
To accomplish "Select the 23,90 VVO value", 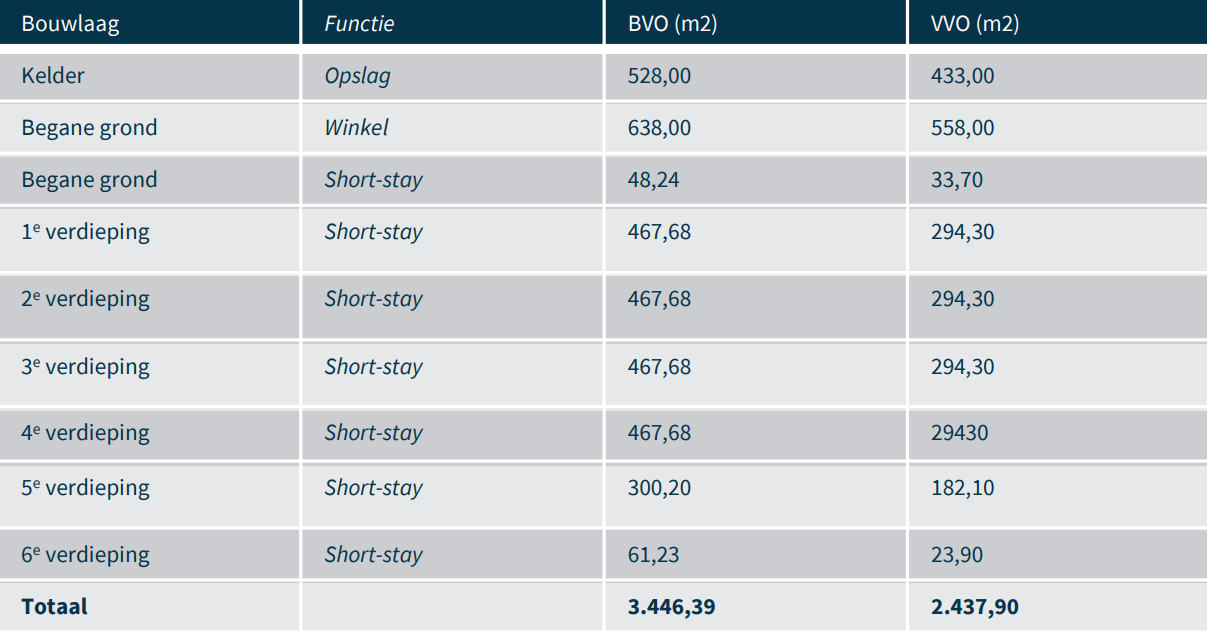I will click(956, 555).
